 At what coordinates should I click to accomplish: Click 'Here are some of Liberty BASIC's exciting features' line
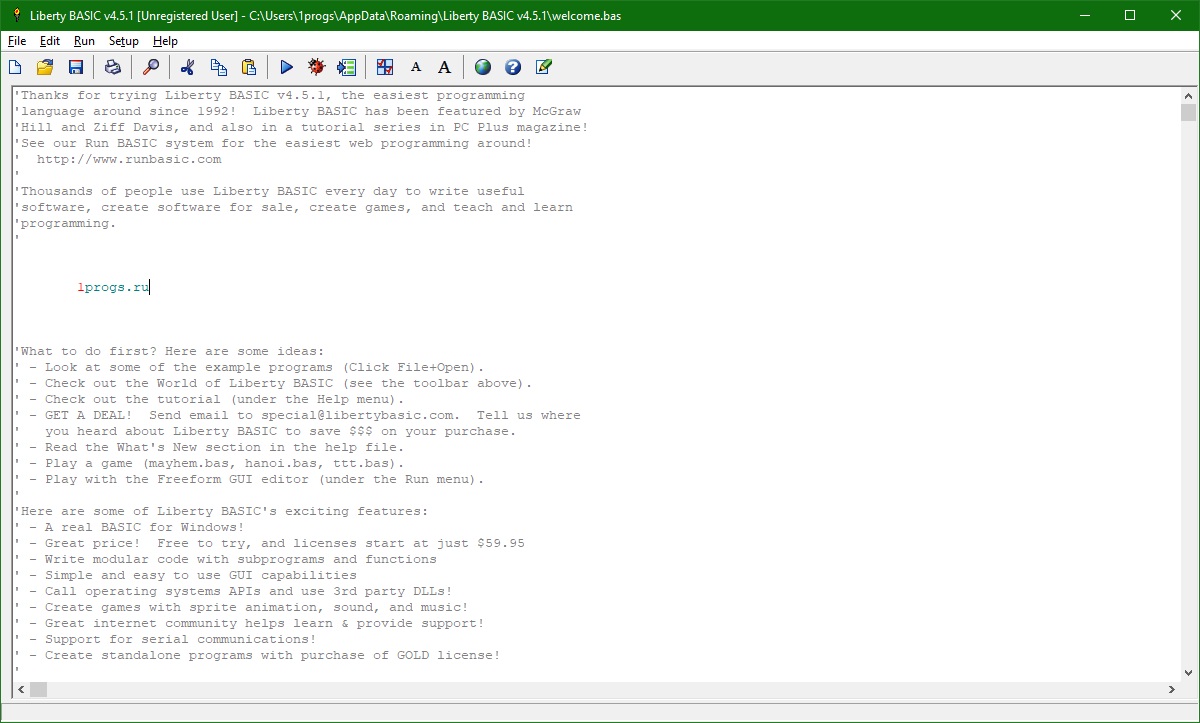[221, 512]
